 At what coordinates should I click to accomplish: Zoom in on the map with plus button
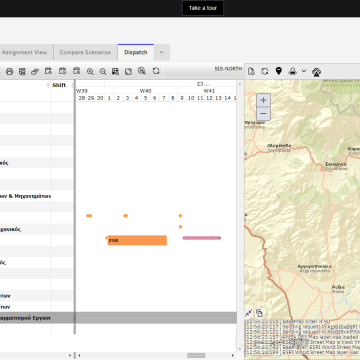tap(263, 100)
